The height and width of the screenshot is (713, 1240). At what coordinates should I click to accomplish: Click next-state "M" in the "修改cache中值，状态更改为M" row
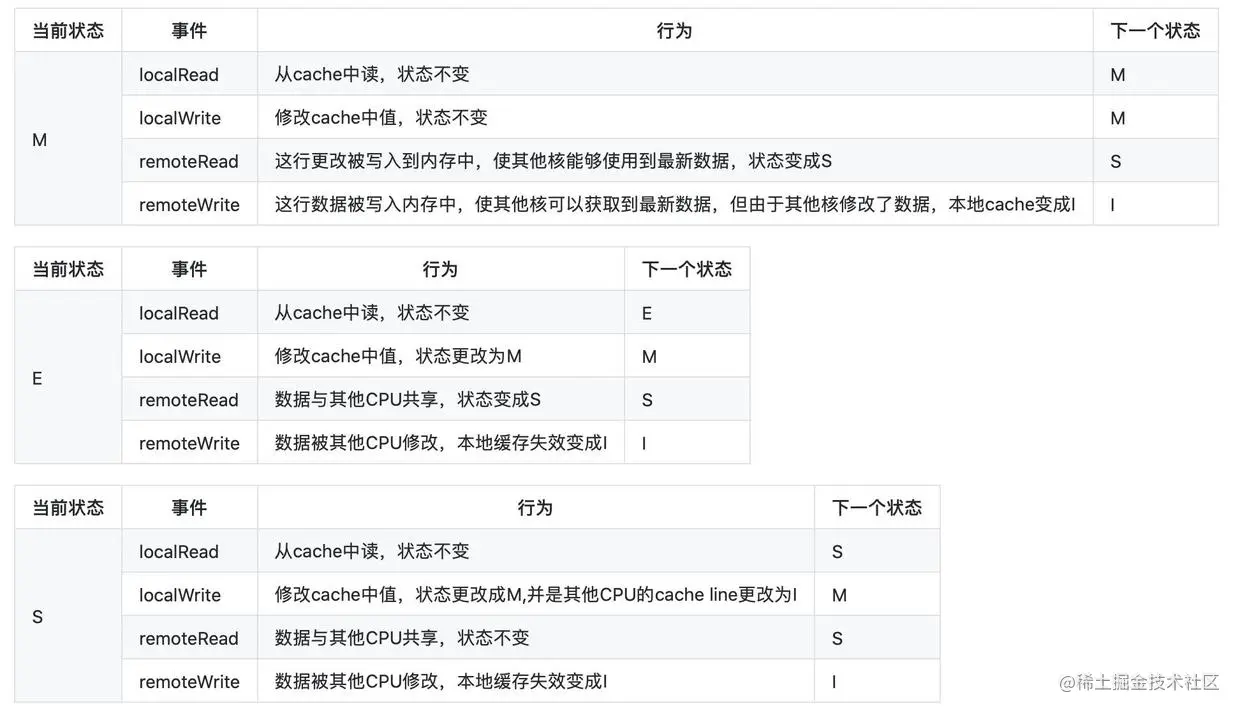[649, 356]
